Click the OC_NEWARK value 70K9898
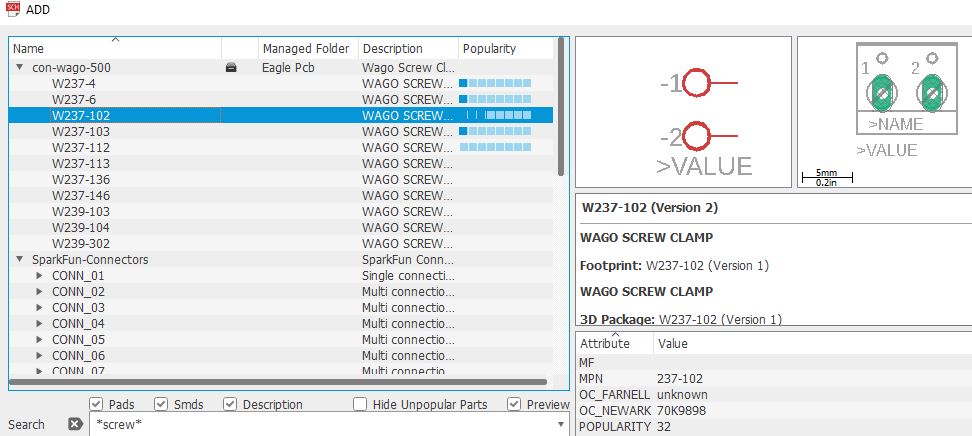 click(x=681, y=411)
